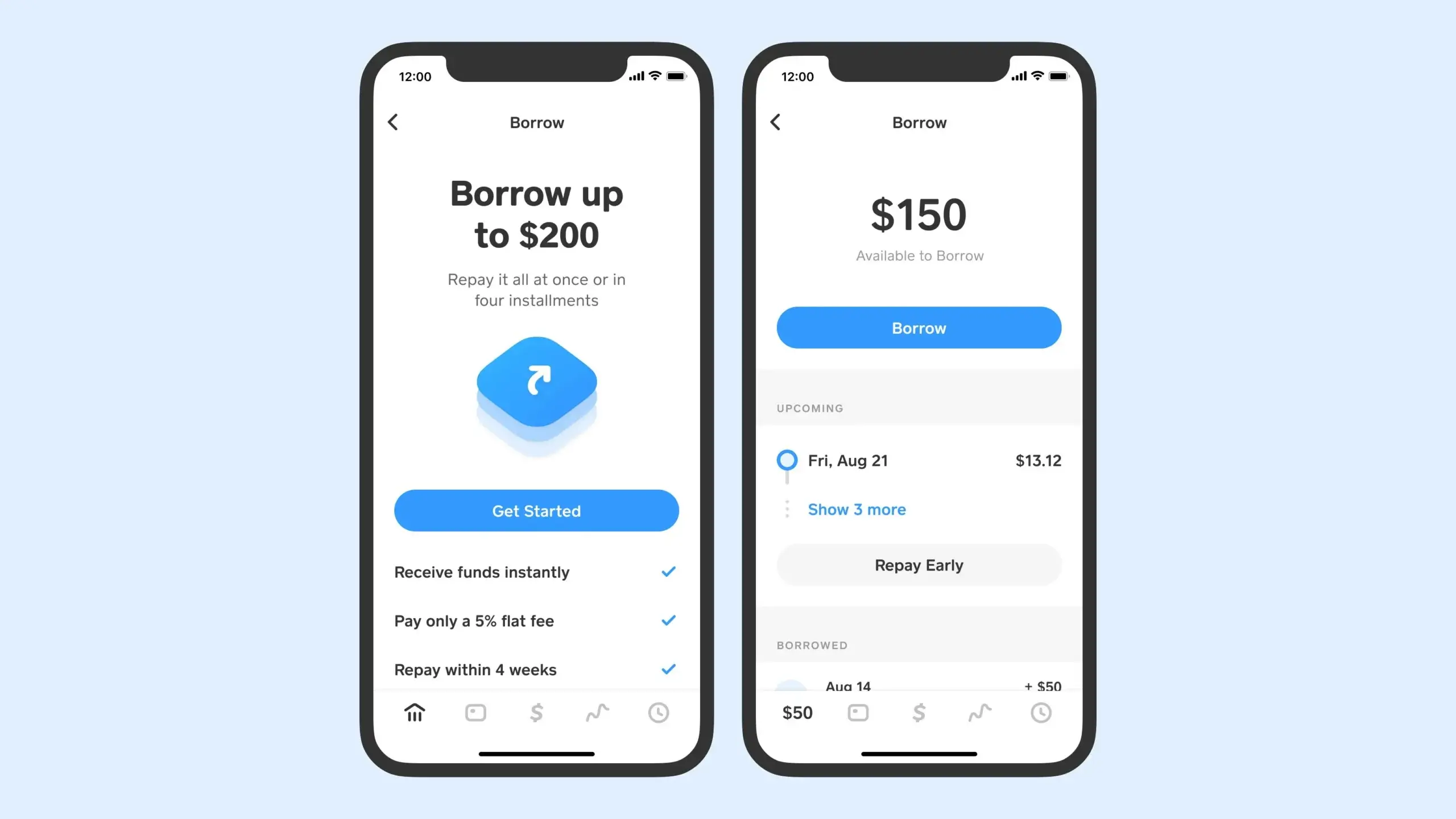Viewport: 1456px width, 819px height.
Task: Tap the Home tab icon
Action: pos(415,712)
